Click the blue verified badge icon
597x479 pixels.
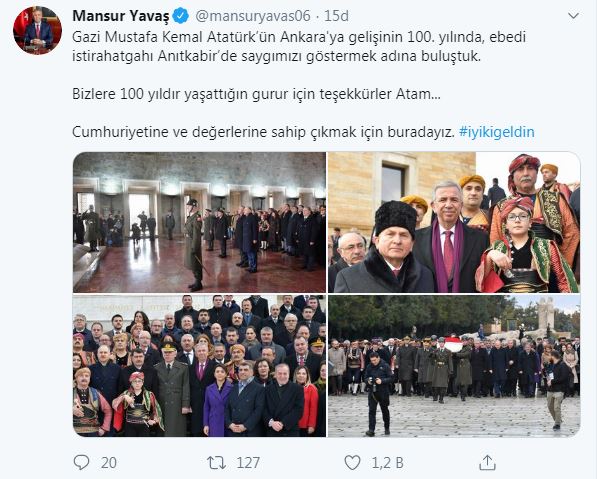[x=181, y=16]
